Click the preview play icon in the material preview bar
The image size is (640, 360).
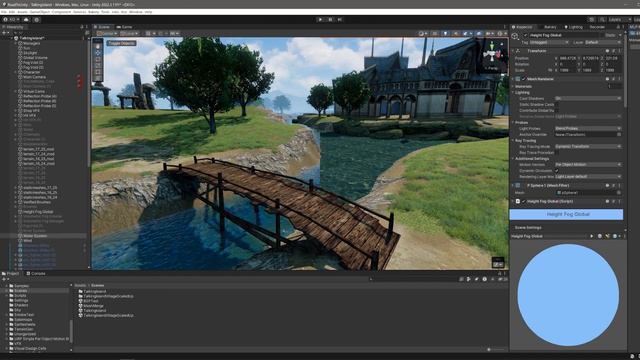592,236
